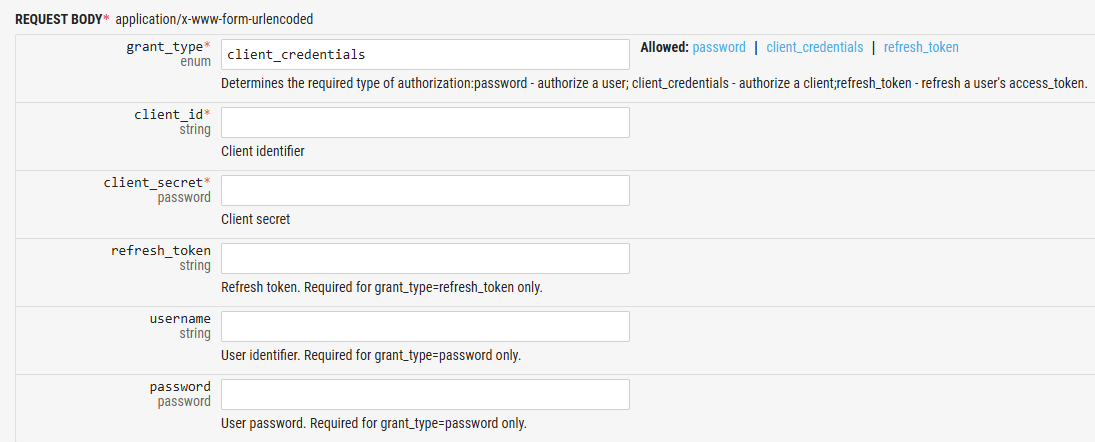Click the grant_type input field
This screenshot has height=442, width=1095.
click(425, 54)
